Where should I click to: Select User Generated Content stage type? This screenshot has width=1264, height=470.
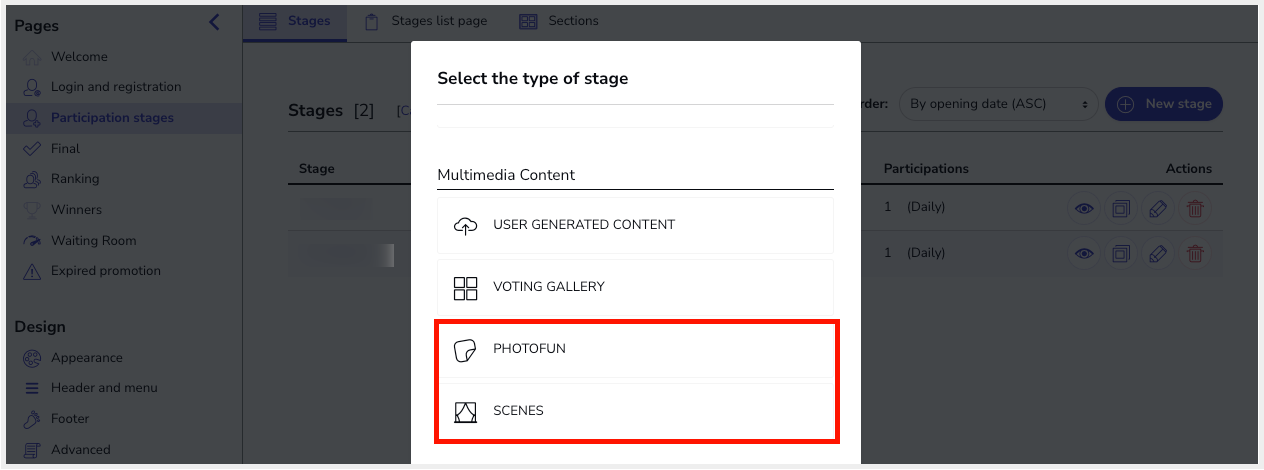[635, 225]
